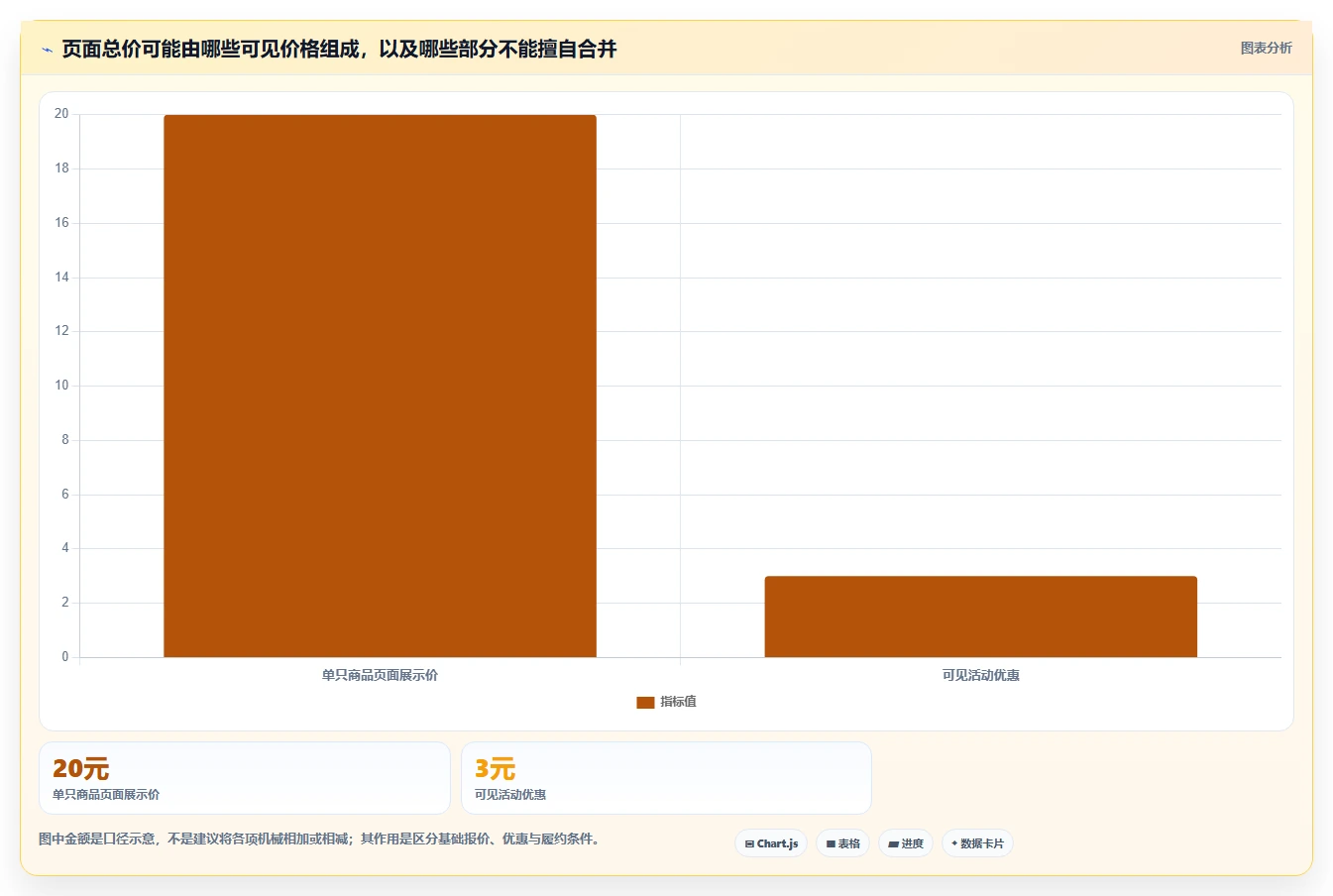The image size is (1333, 896).
Task: Click the 可见活动优惠 x-axis label
Action: pyautogui.click(x=980, y=675)
